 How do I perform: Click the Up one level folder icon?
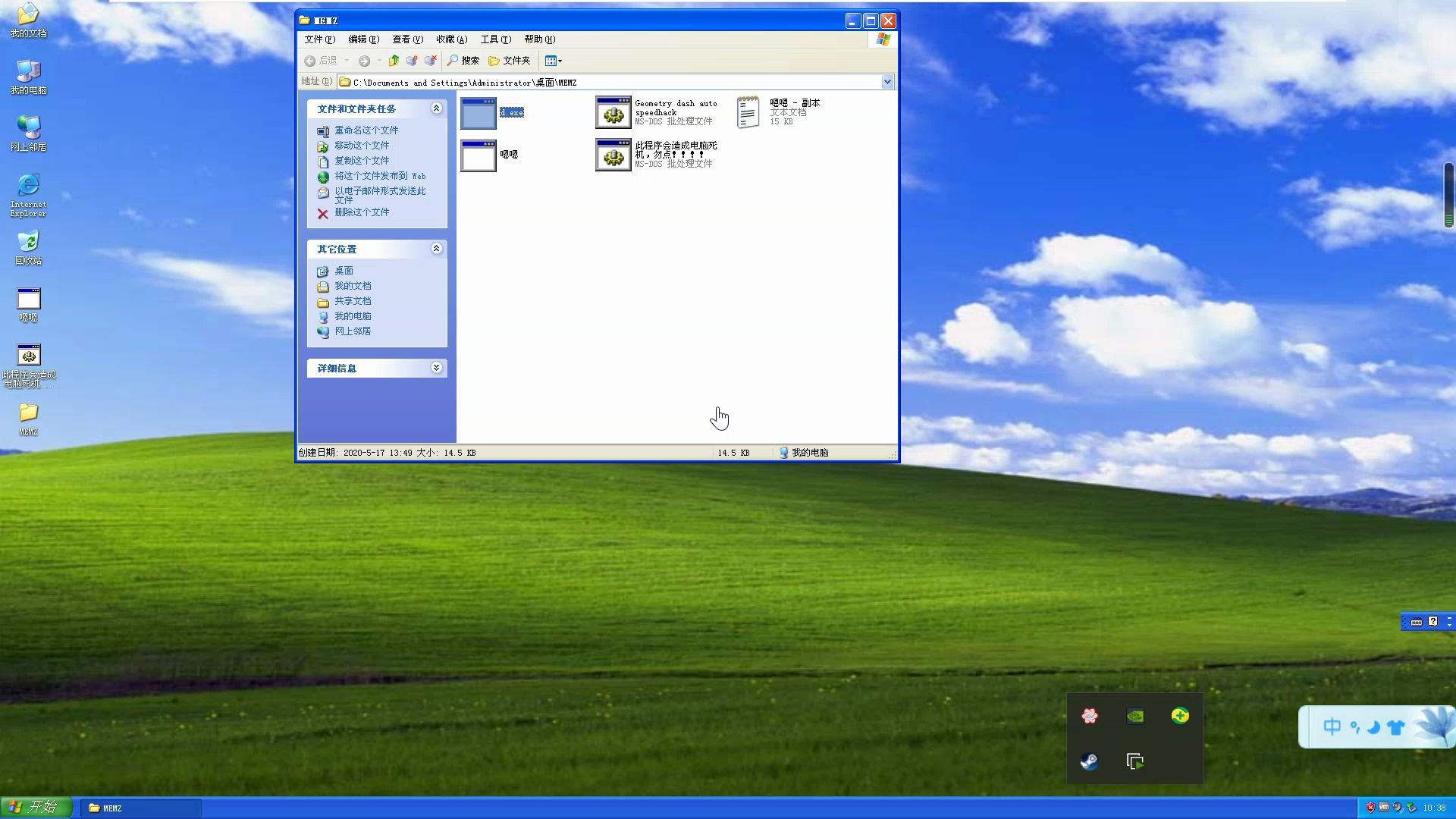click(394, 61)
